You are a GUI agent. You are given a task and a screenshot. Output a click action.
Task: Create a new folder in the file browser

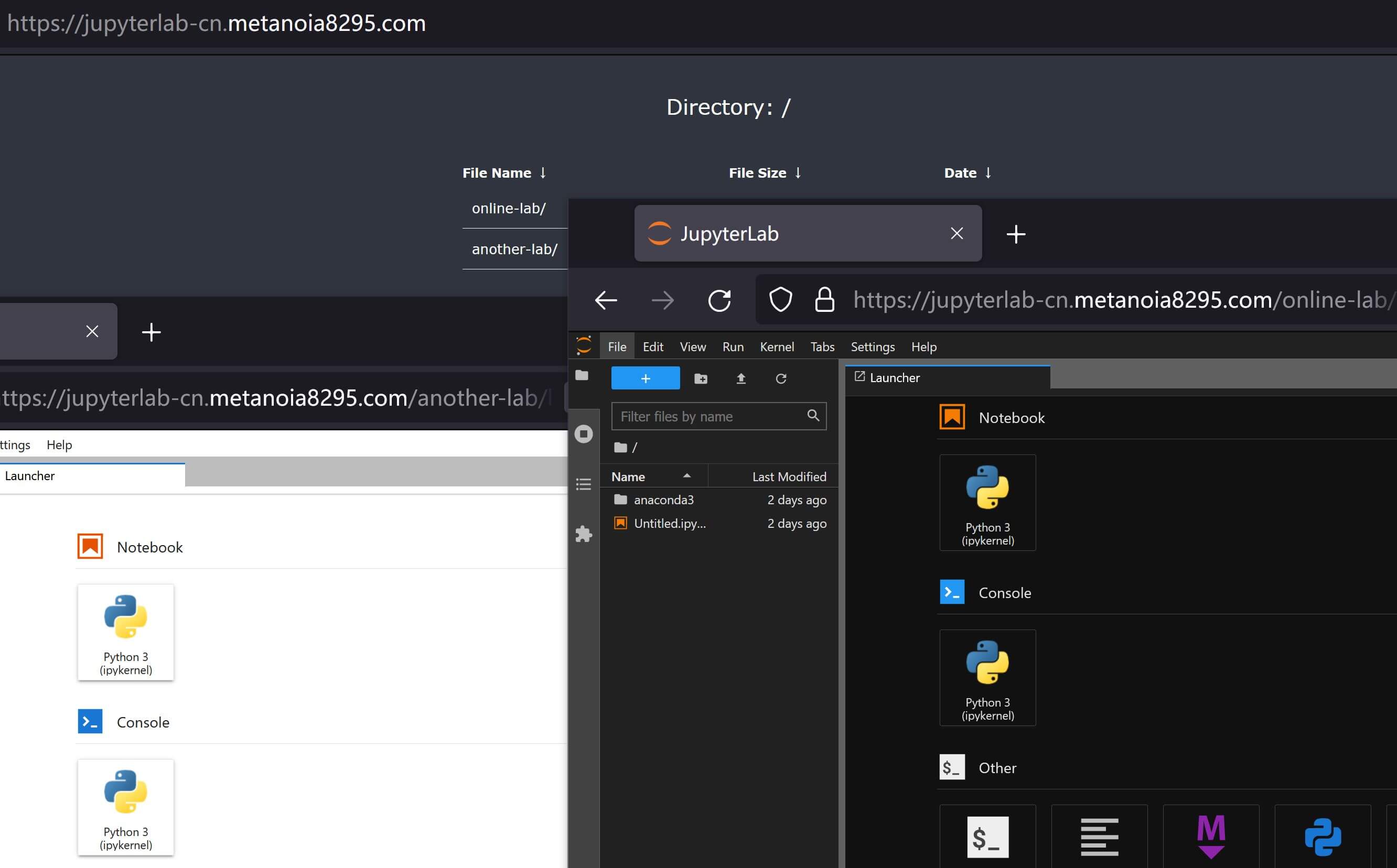click(x=701, y=378)
